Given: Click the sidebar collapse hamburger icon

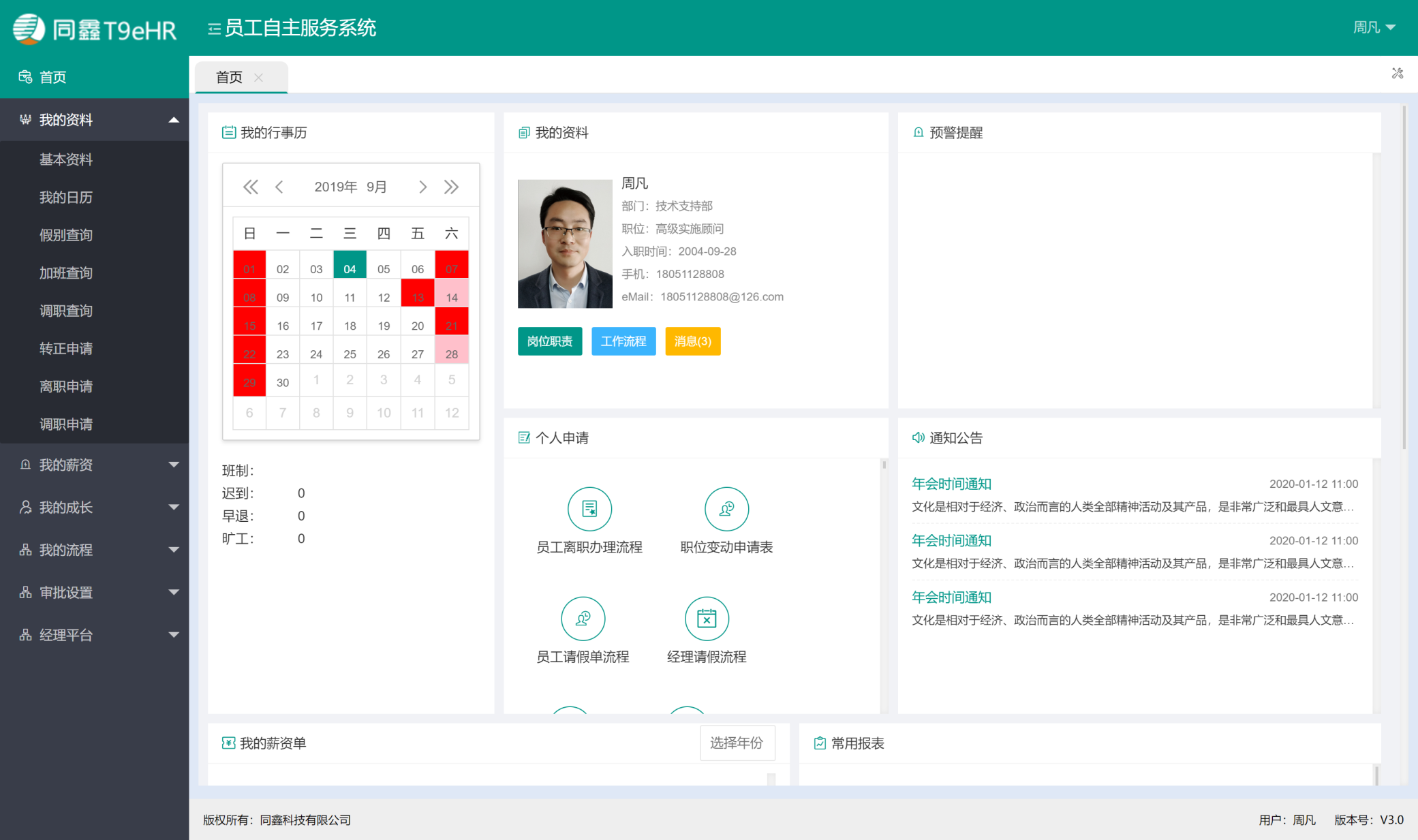Looking at the screenshot, I should point(213,29).
